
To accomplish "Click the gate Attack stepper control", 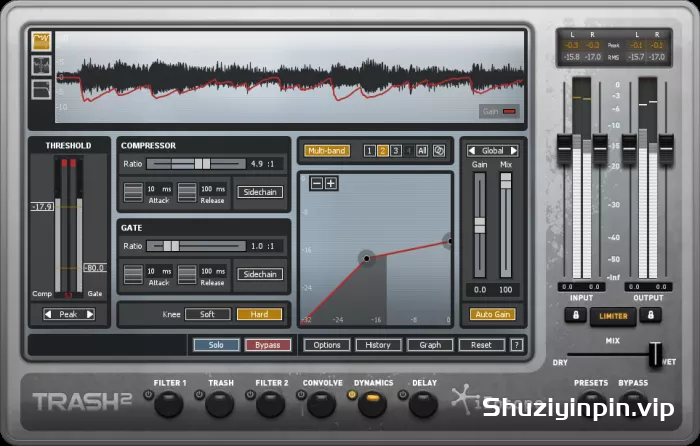I will [x=133, y=275].
